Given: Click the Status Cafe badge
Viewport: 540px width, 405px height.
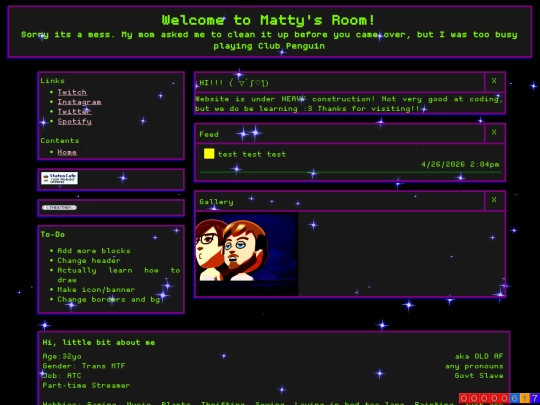Looking at the screenshot, I should pyautogui.click(x=59, y=178).
